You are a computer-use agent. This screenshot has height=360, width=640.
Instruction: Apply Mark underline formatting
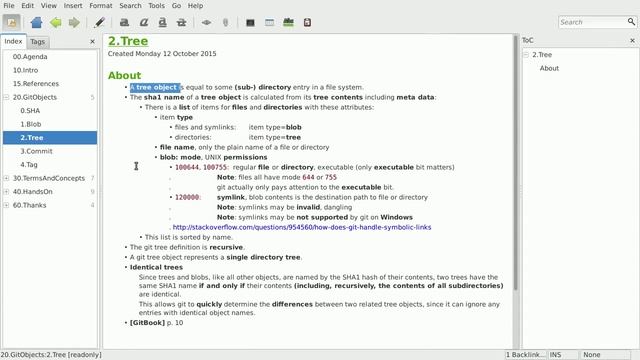162,22
